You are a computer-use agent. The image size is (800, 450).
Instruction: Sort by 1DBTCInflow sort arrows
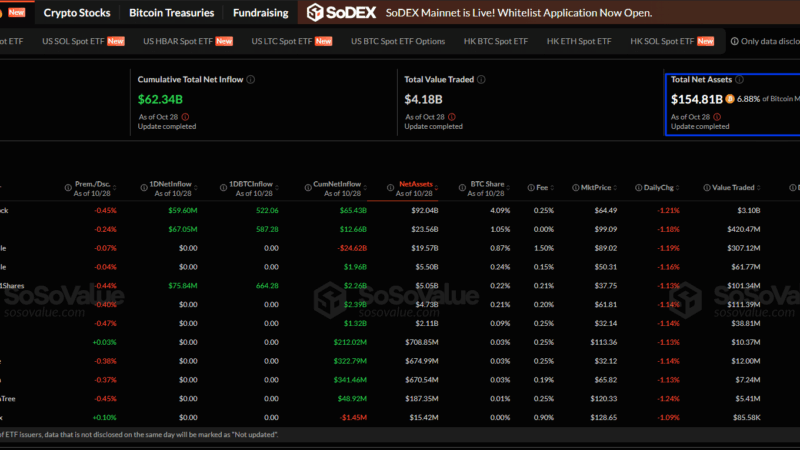(x=277, y=188)
